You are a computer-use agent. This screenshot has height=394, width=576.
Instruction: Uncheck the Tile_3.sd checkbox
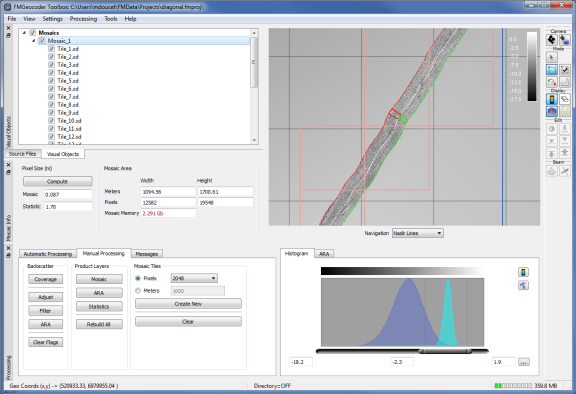pos(51,65)
